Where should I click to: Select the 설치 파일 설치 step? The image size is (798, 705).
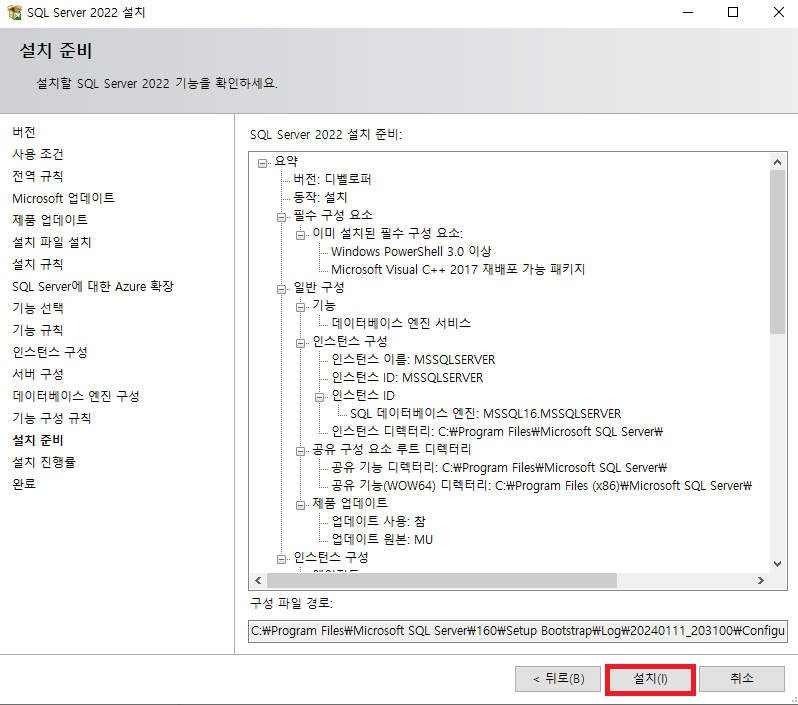[x=51, y=242]
